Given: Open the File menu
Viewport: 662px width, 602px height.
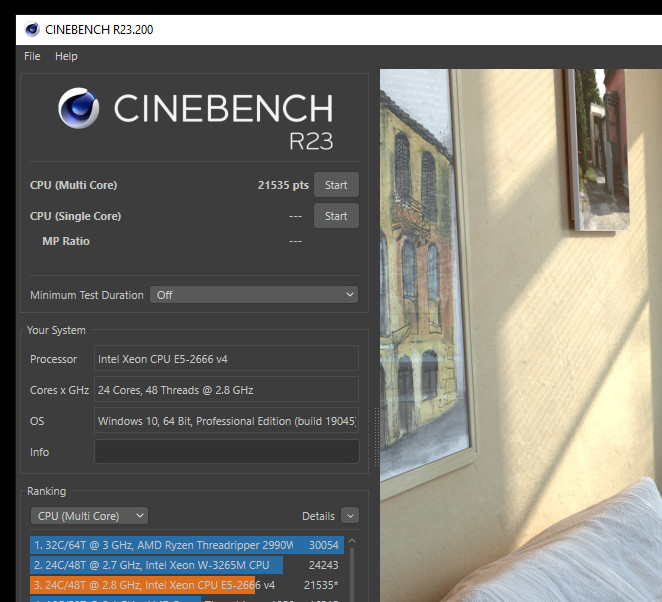Looking at the screenshot, I should 32,56.
